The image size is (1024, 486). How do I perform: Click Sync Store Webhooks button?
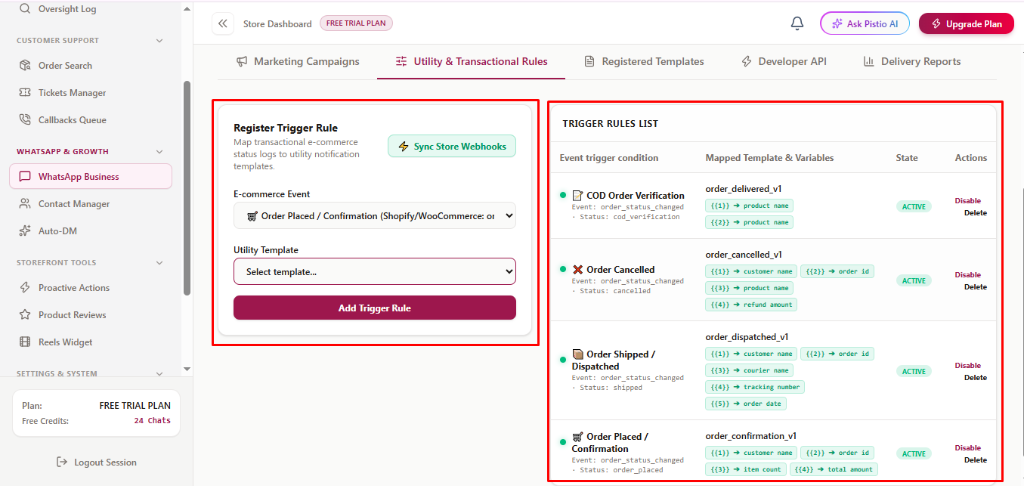[x=452, y=146]
